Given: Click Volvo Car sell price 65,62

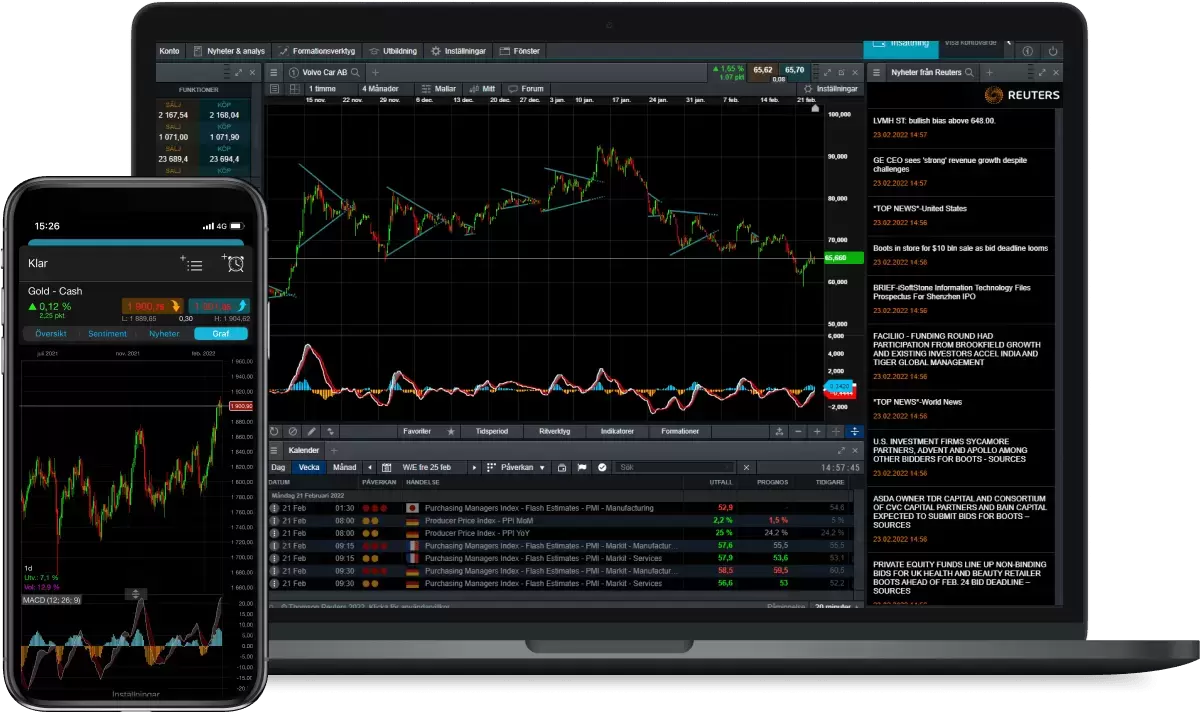Looking at the screenshot, I should tap(764, 70).
